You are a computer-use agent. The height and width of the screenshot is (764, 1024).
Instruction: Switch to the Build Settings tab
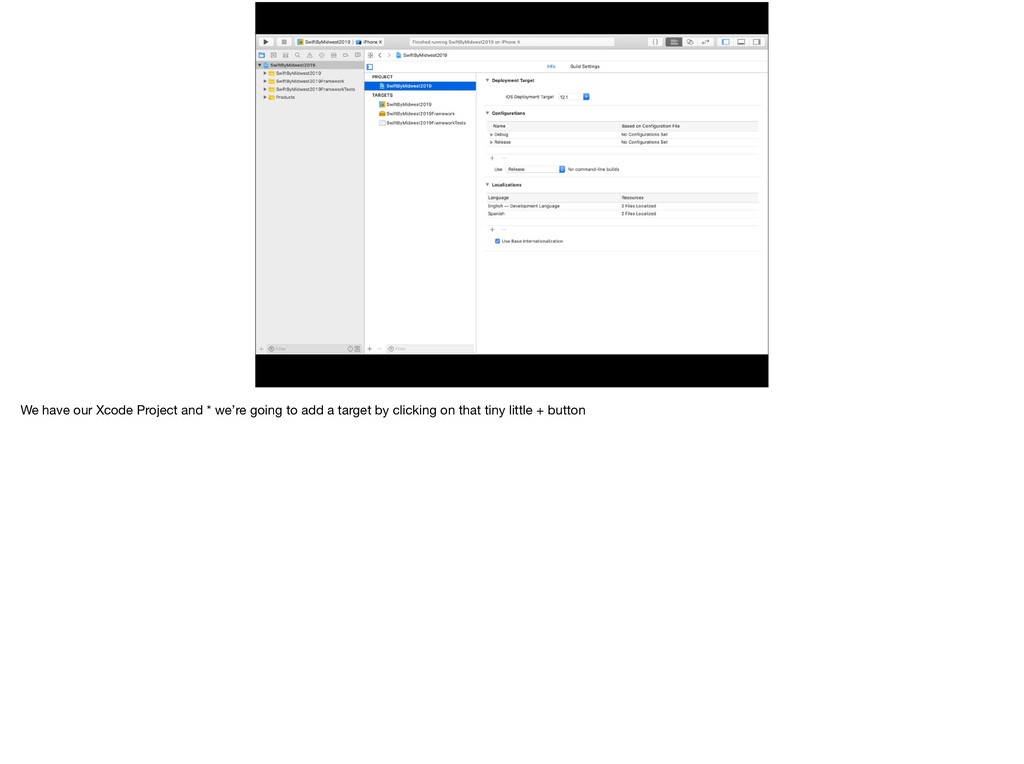[585, 67]
